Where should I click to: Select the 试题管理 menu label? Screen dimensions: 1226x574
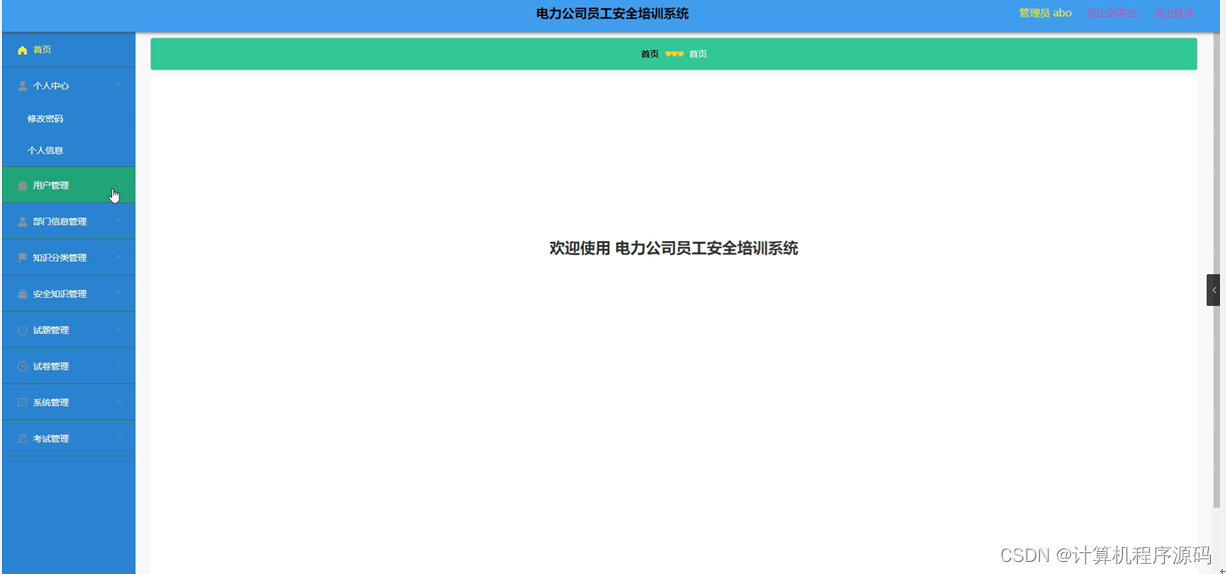(x=51, y=330)
